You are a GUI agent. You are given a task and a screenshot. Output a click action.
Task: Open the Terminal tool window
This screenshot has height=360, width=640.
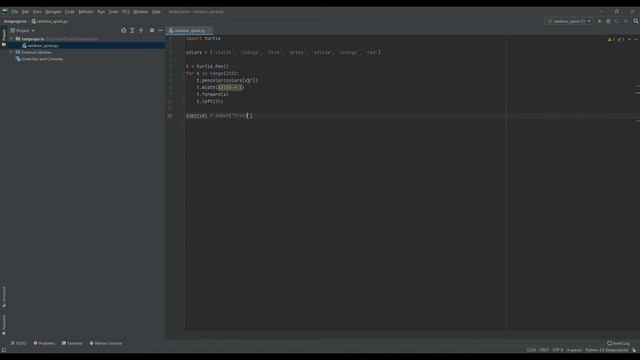72,343
